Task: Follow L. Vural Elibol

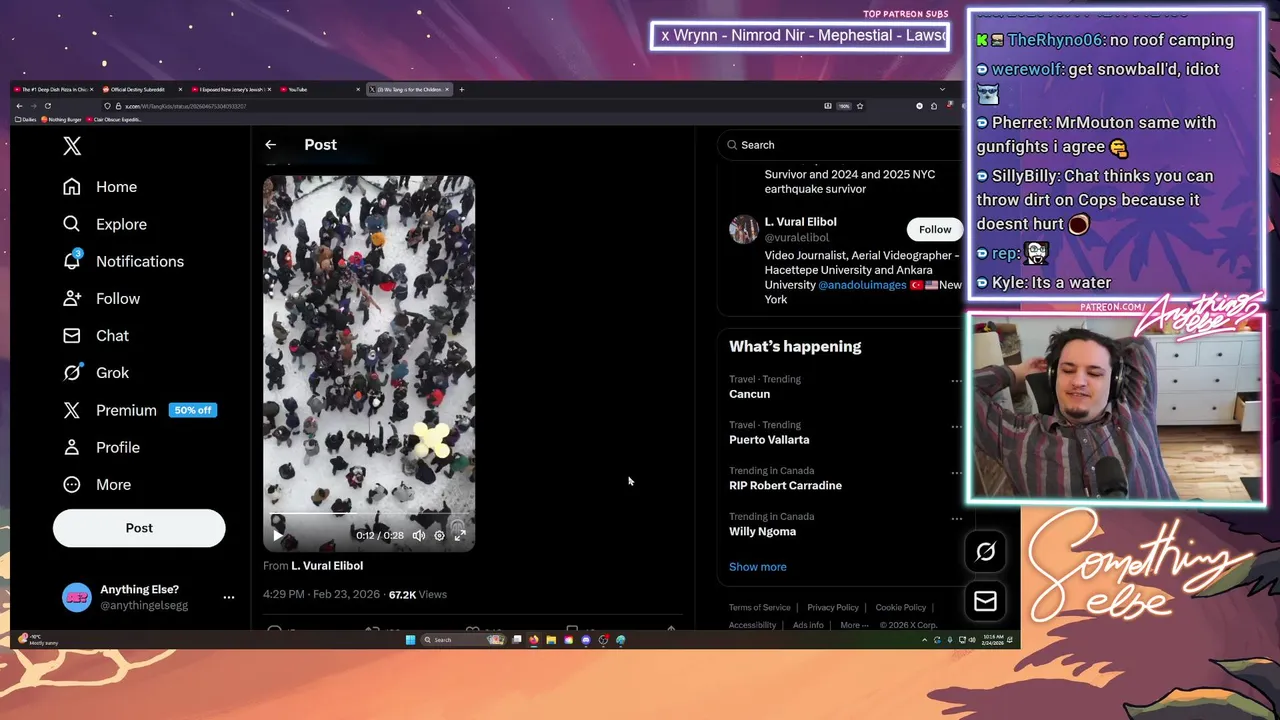Action: tap(935, 229)
